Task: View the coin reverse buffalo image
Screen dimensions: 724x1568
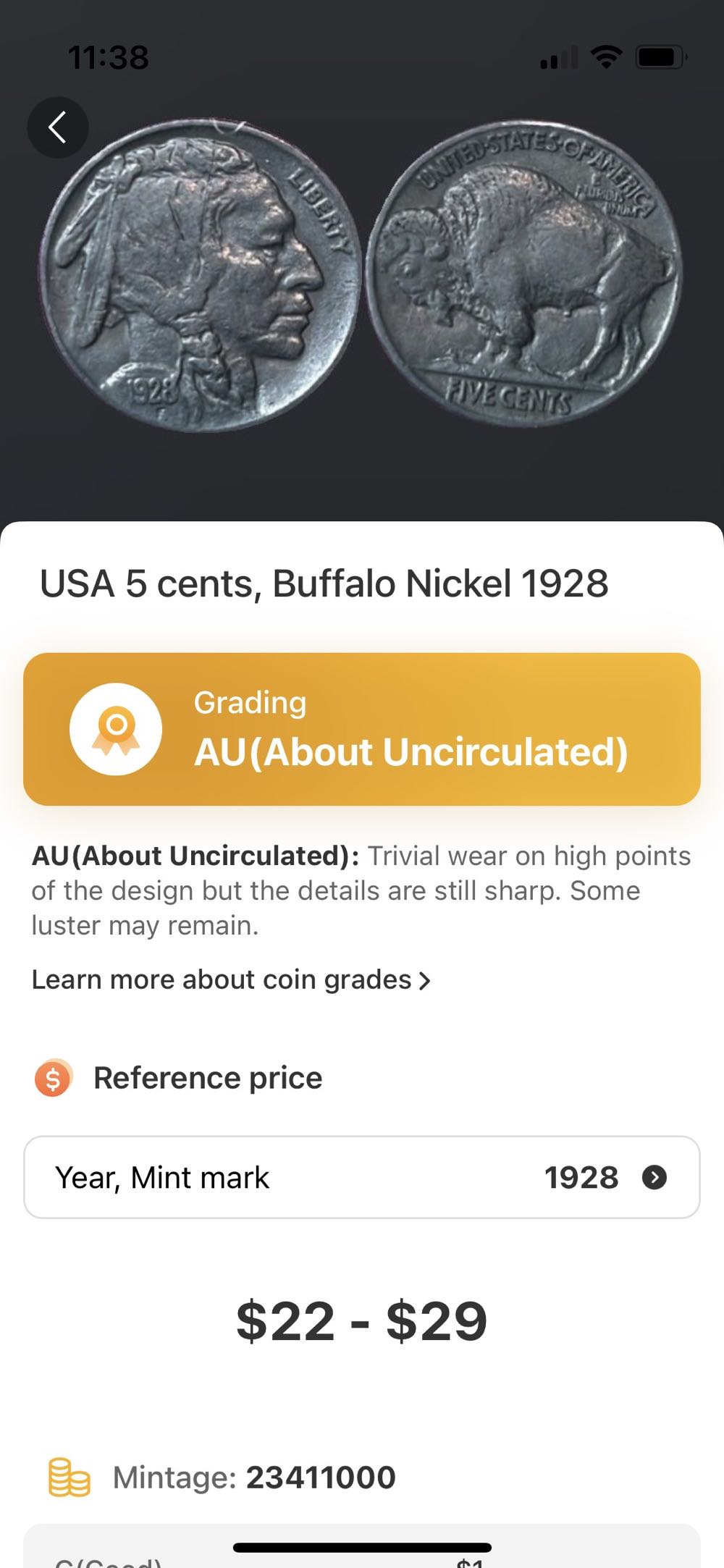Action: click(x=523, y=274)
